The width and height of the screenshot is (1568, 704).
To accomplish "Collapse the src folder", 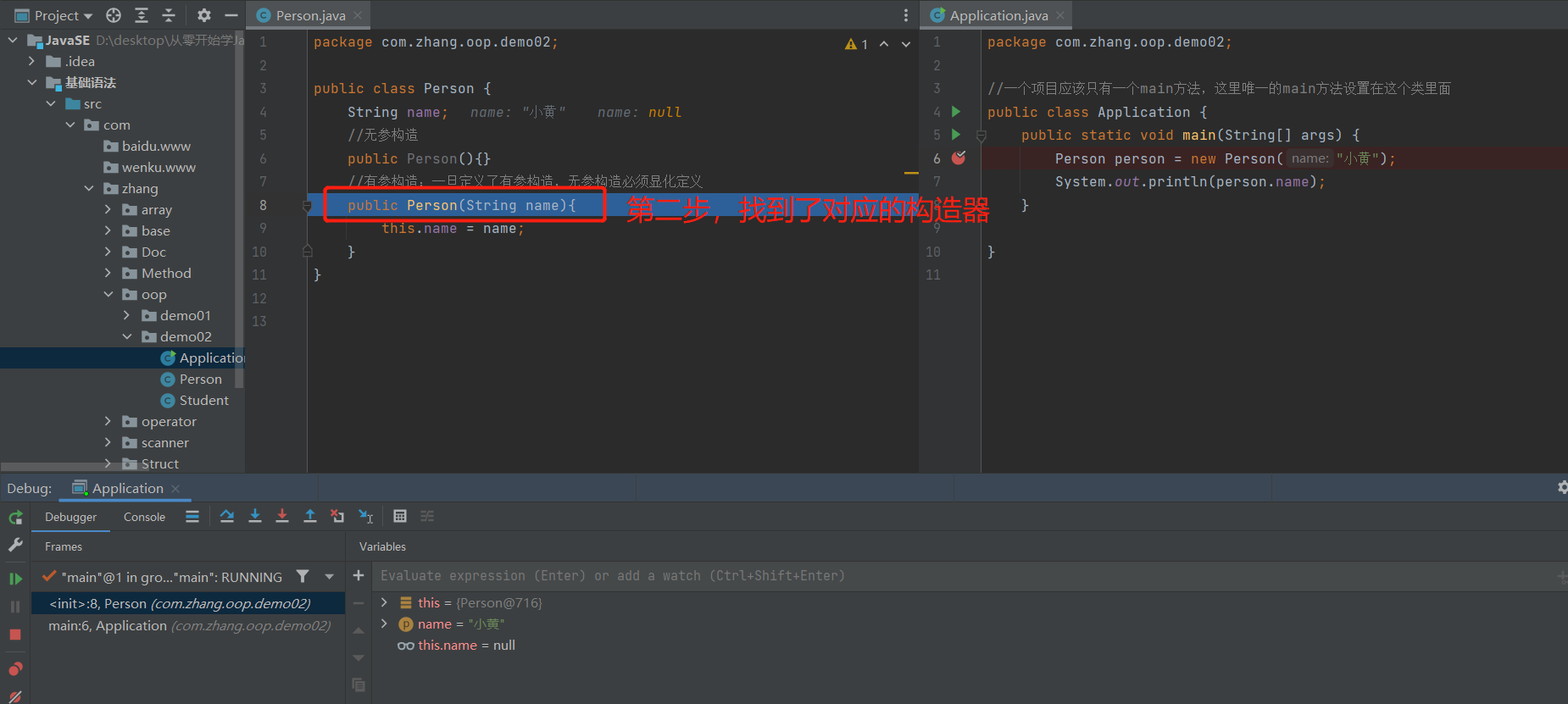I will [51, 103].
